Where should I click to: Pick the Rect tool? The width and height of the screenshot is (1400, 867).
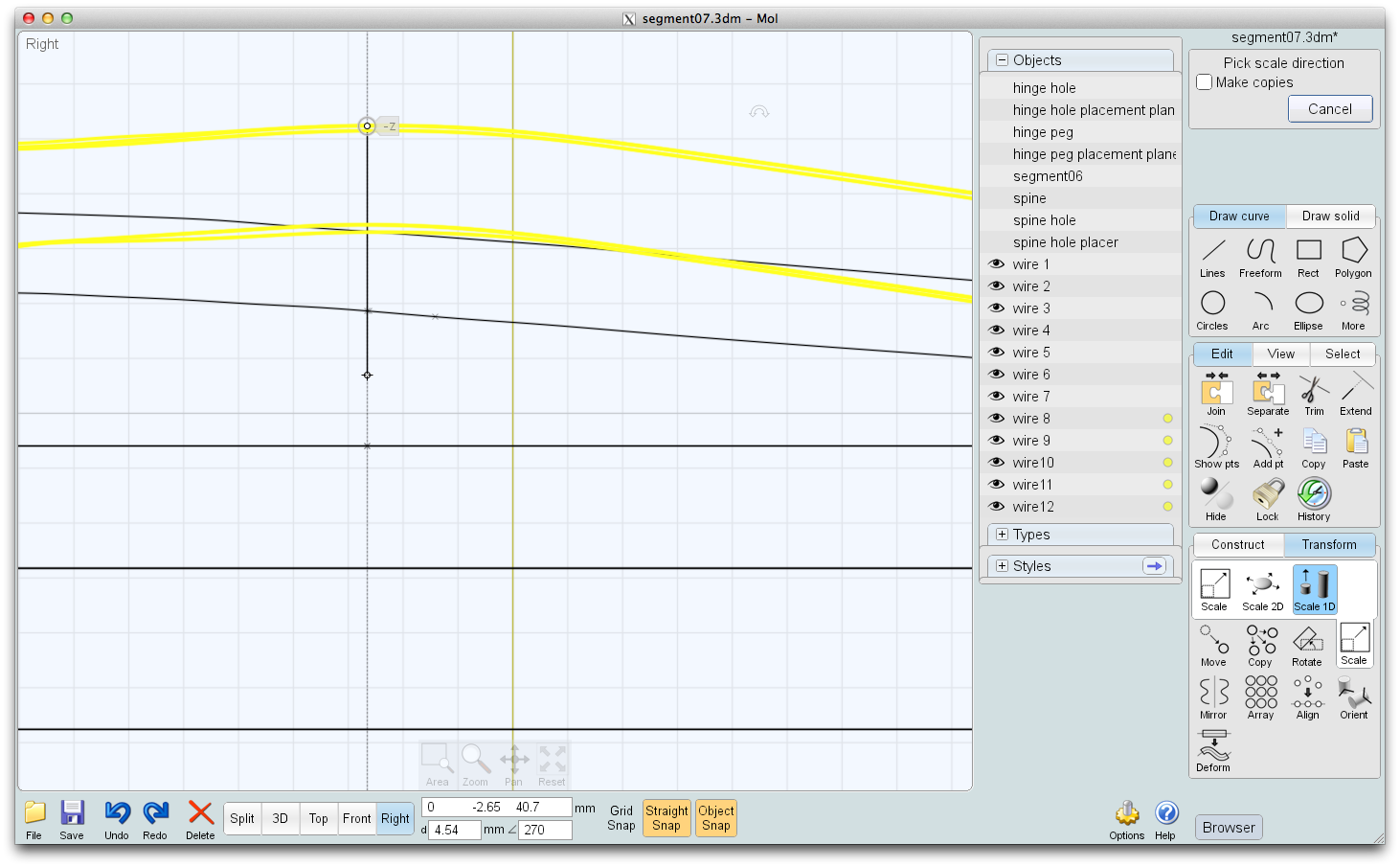pyautogui.click(x=1308, y=258)
